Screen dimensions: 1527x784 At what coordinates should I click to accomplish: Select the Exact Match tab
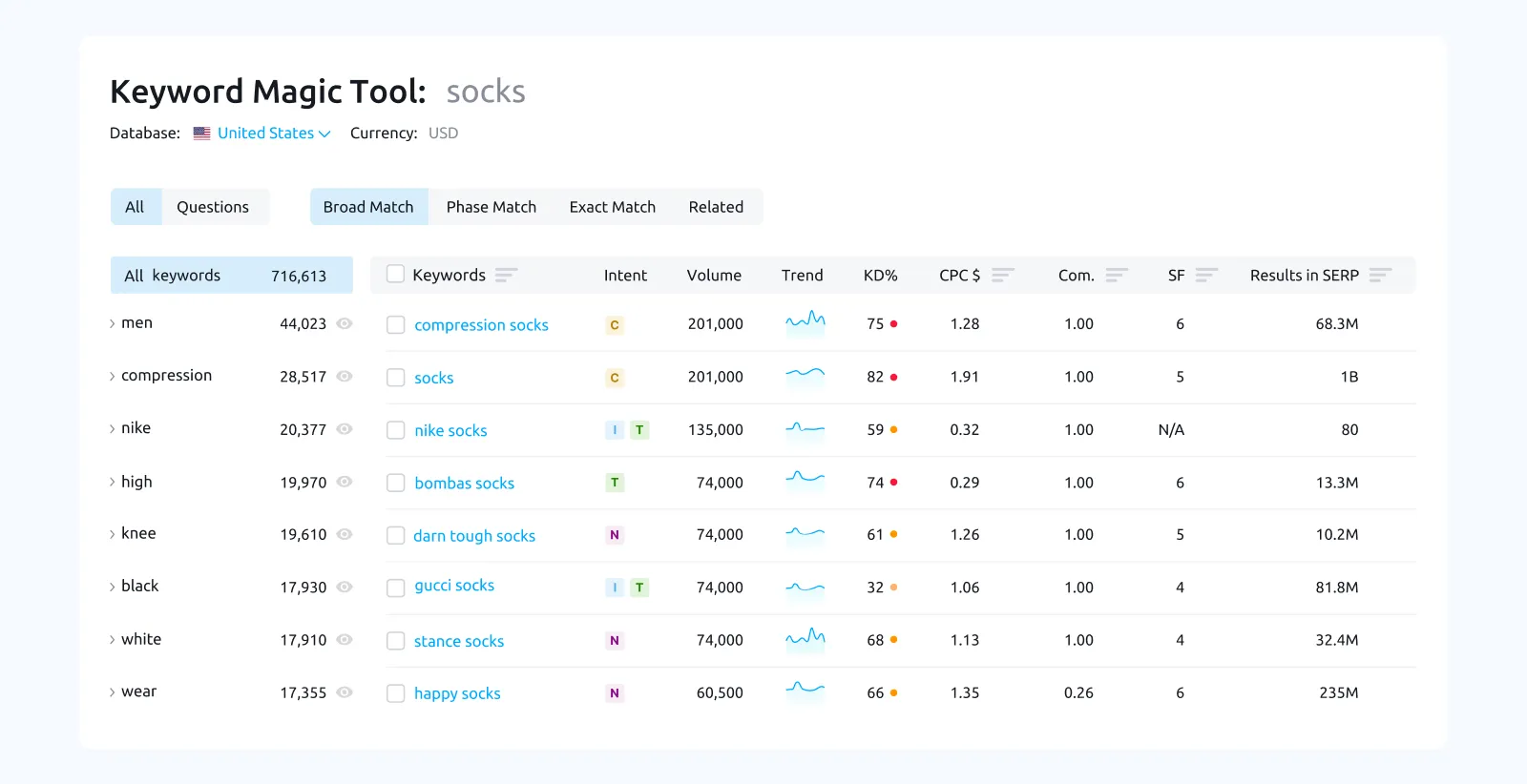[x=613, y=207]
